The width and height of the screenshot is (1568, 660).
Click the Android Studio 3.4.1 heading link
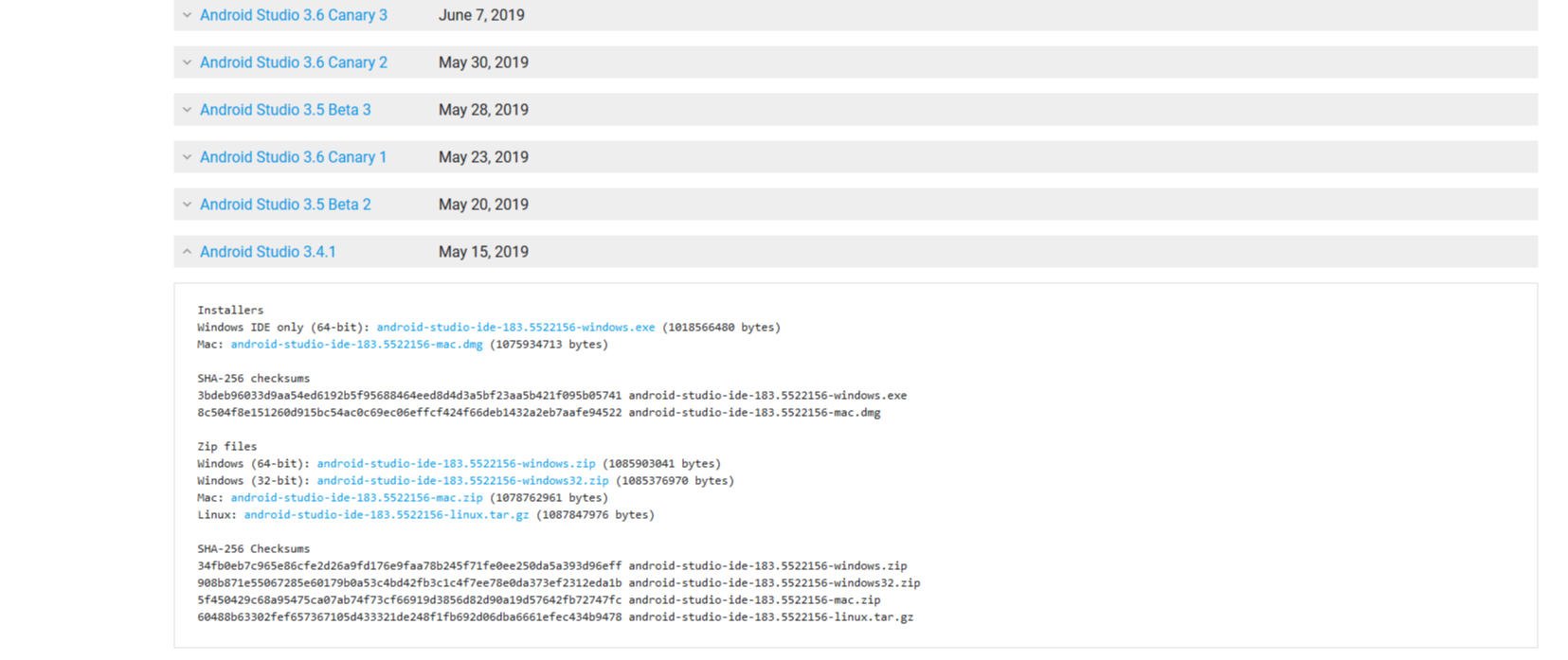tap(267, 252)
